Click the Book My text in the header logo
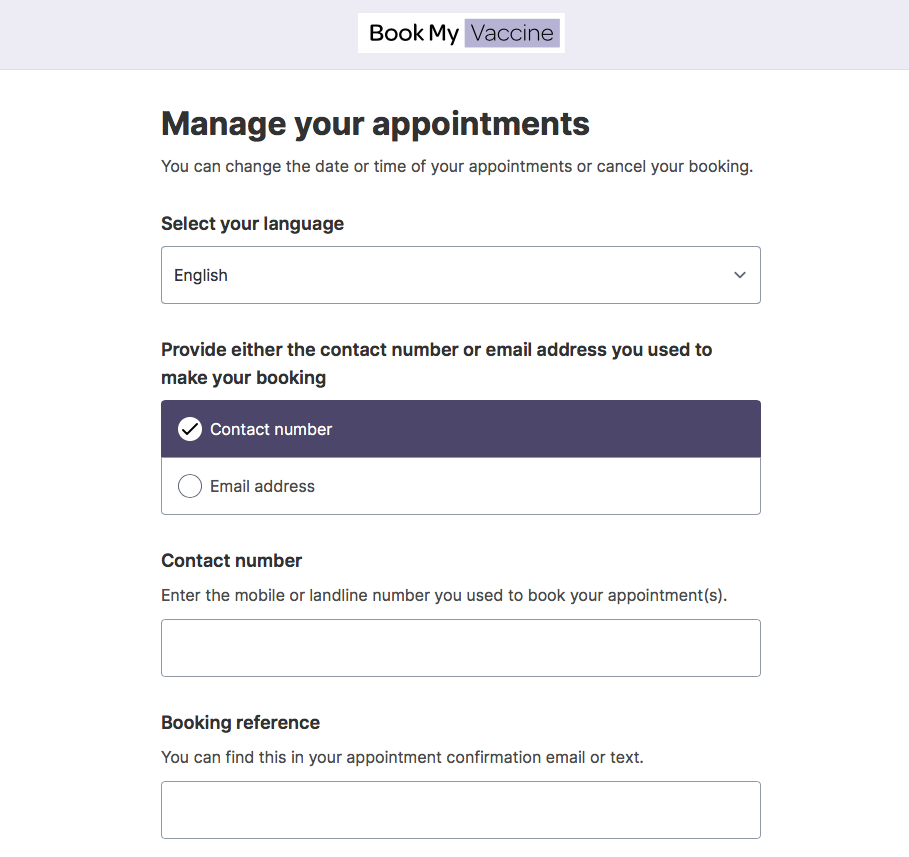The height and width of the screenshot is (857, 909). (x=414, y=33)
